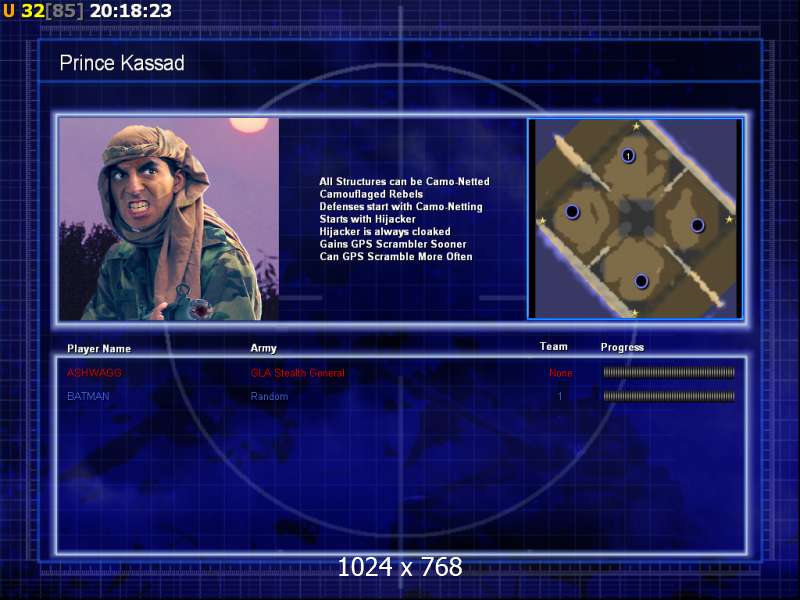Image resolution: width=800 pixels, height=600 pixels.
Task: Click the left star marker on map
Action: pyautogui.click(x=542, y=221)
